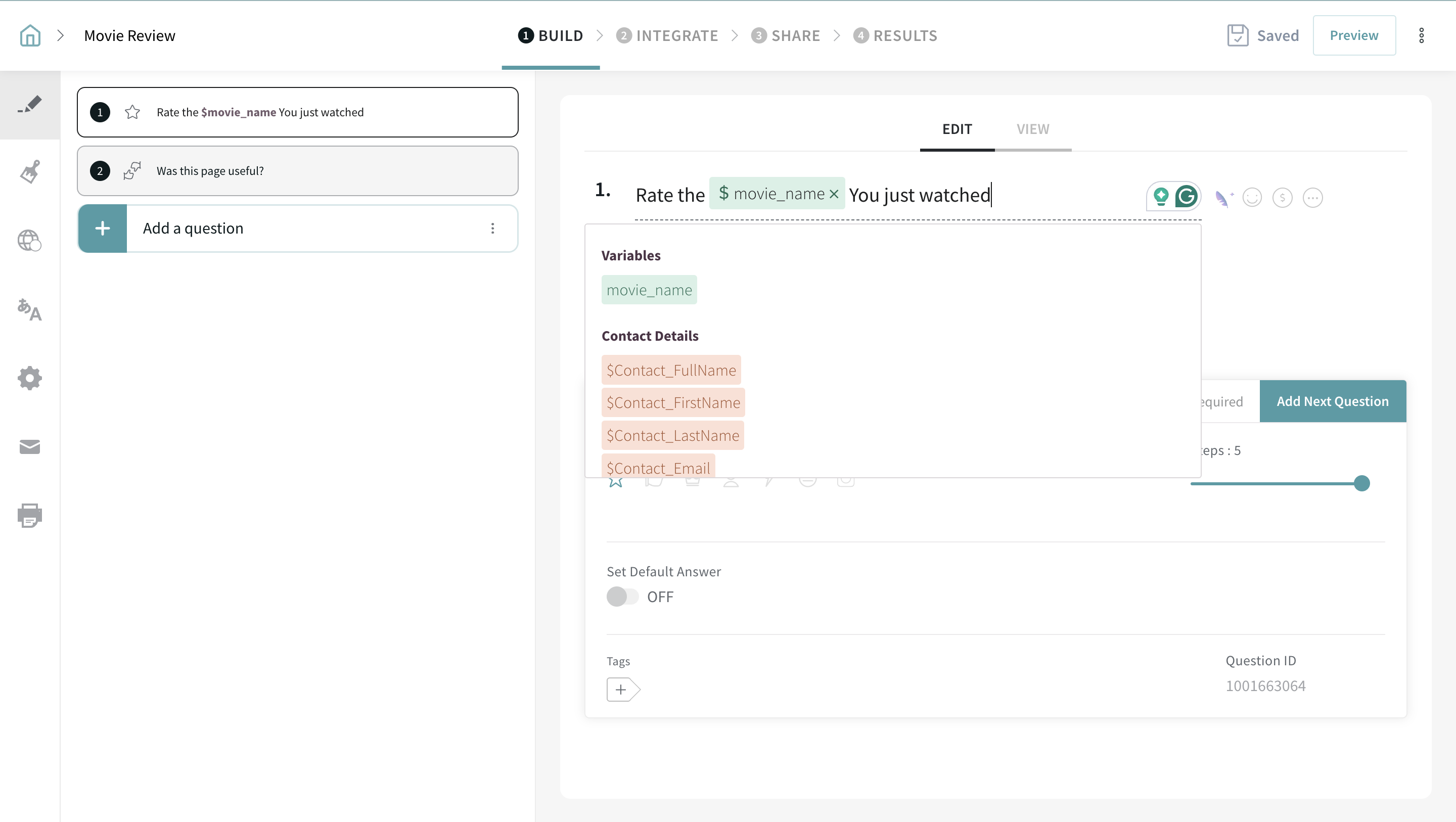Image resolution: width=1456 pixels, height=822 pixels.
Task: Click the Grammarly icon in question field
Action: click(1186, 197)
